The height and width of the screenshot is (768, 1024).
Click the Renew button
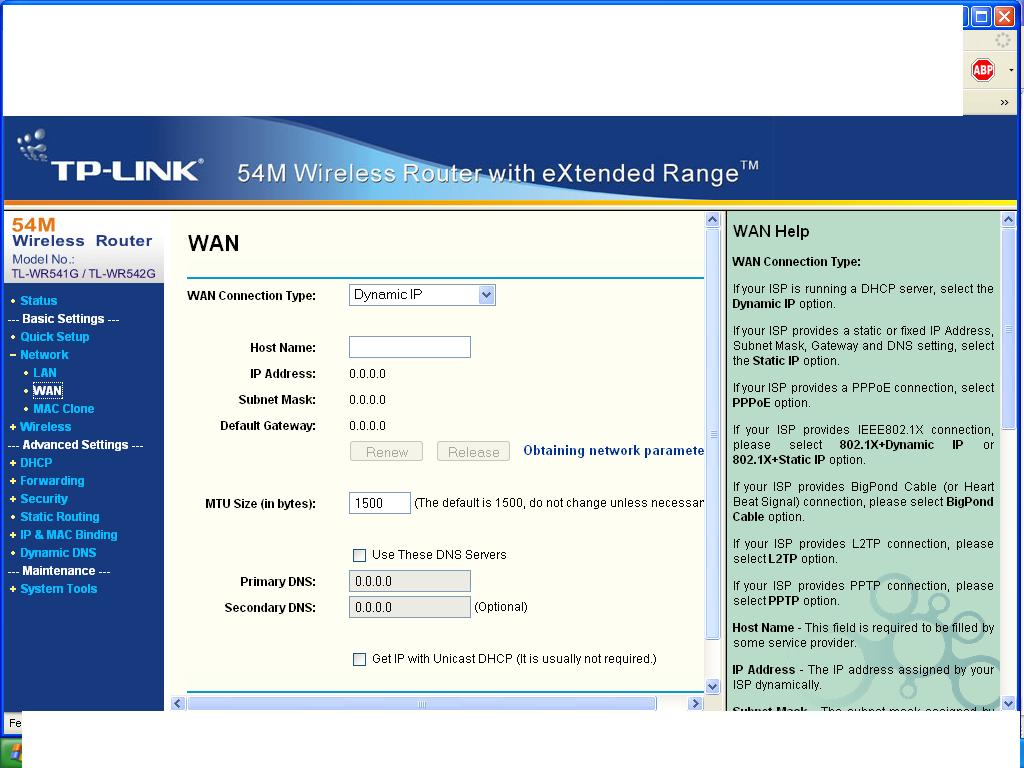[x=386, y=451]
